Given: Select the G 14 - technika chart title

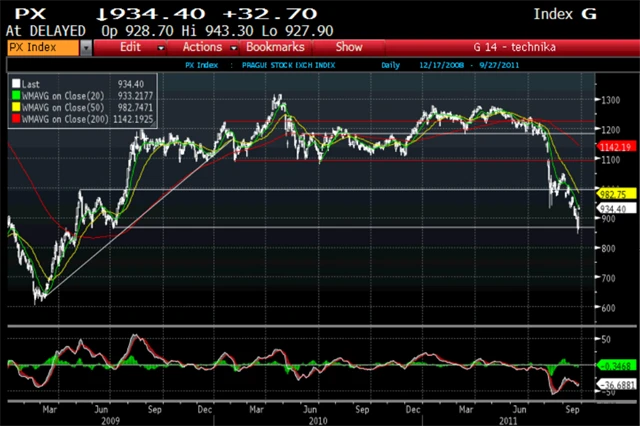Looking at the screenshot, I should tap(516, 47).
